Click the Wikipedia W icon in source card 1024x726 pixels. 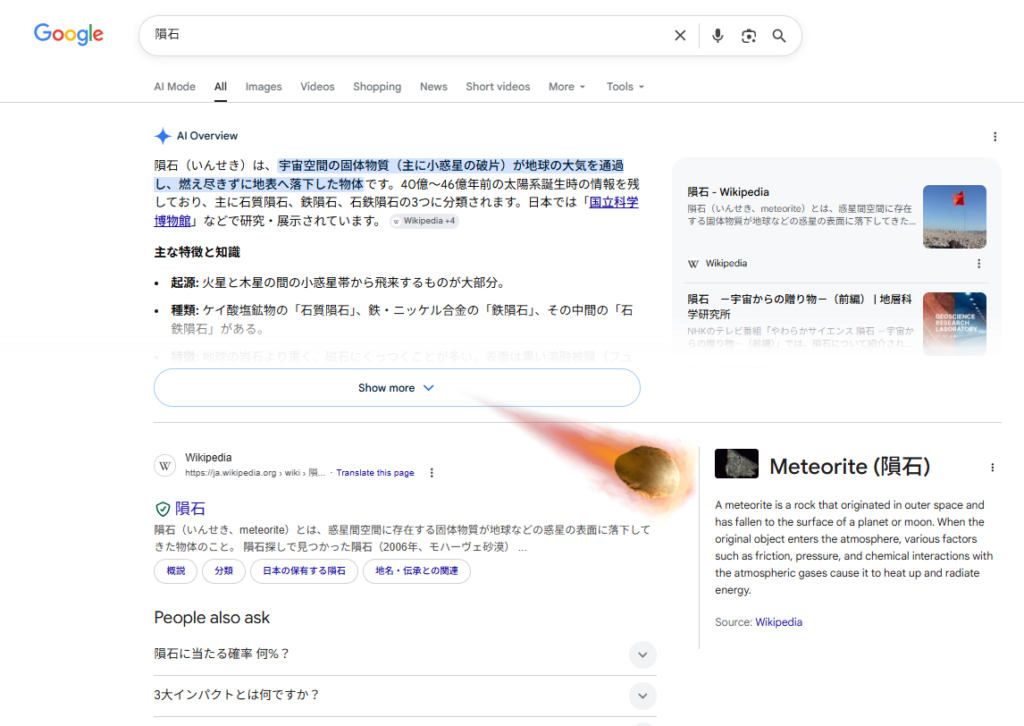pos(693,264)
